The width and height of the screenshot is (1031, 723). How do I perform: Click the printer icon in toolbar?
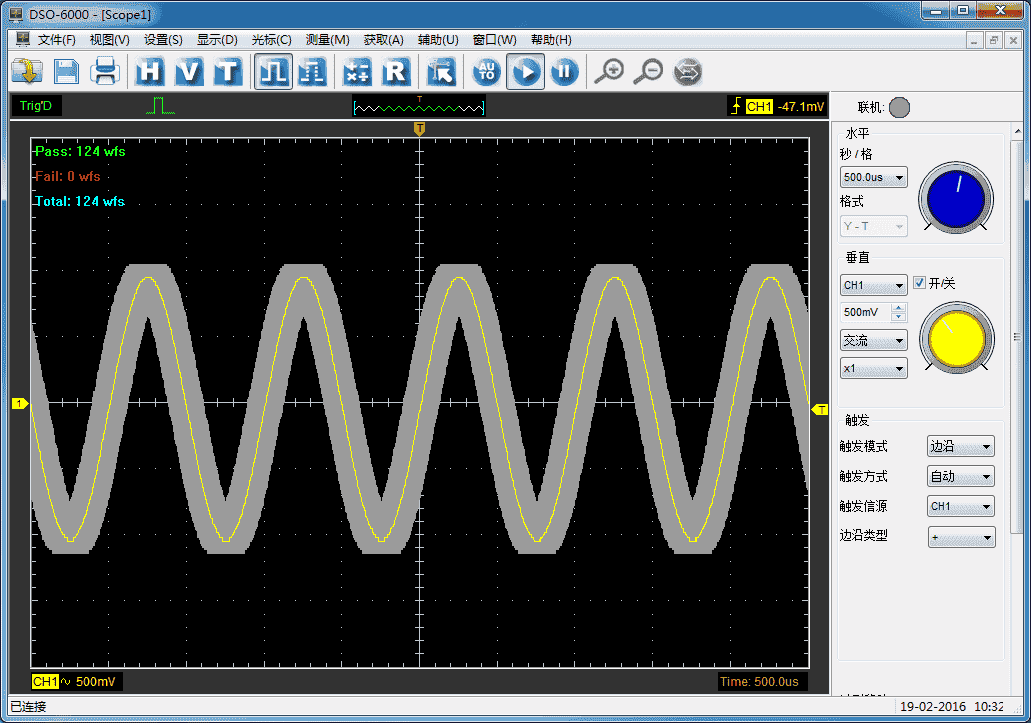click(105, 71)
